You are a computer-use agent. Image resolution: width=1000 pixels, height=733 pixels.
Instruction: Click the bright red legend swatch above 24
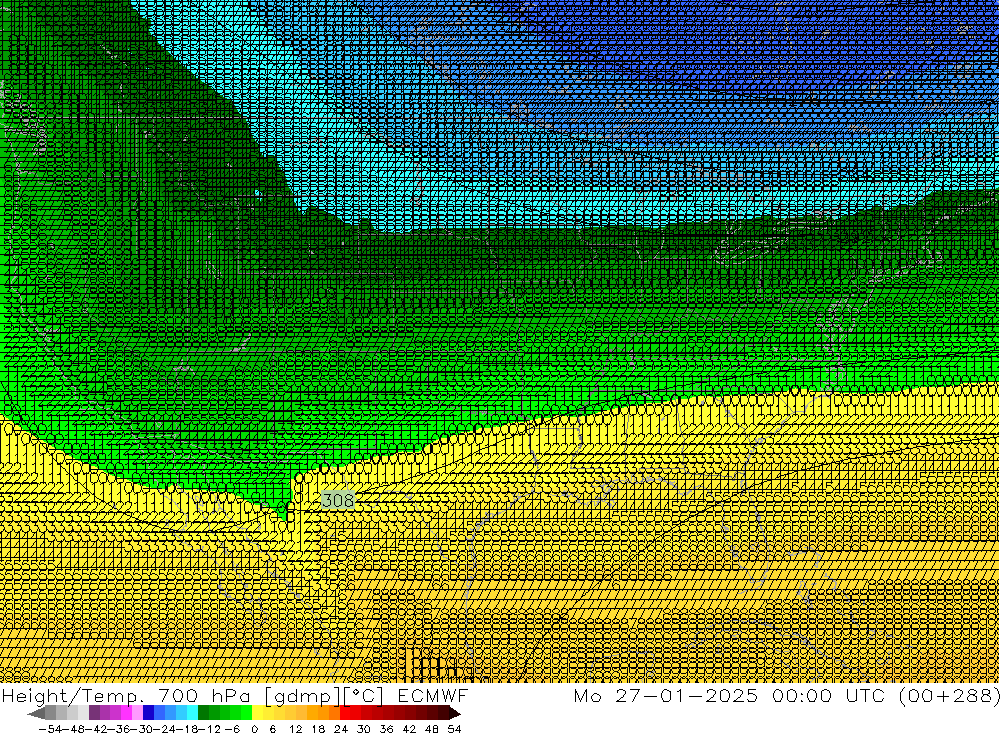pyautogui.click(x=345, y=713)
